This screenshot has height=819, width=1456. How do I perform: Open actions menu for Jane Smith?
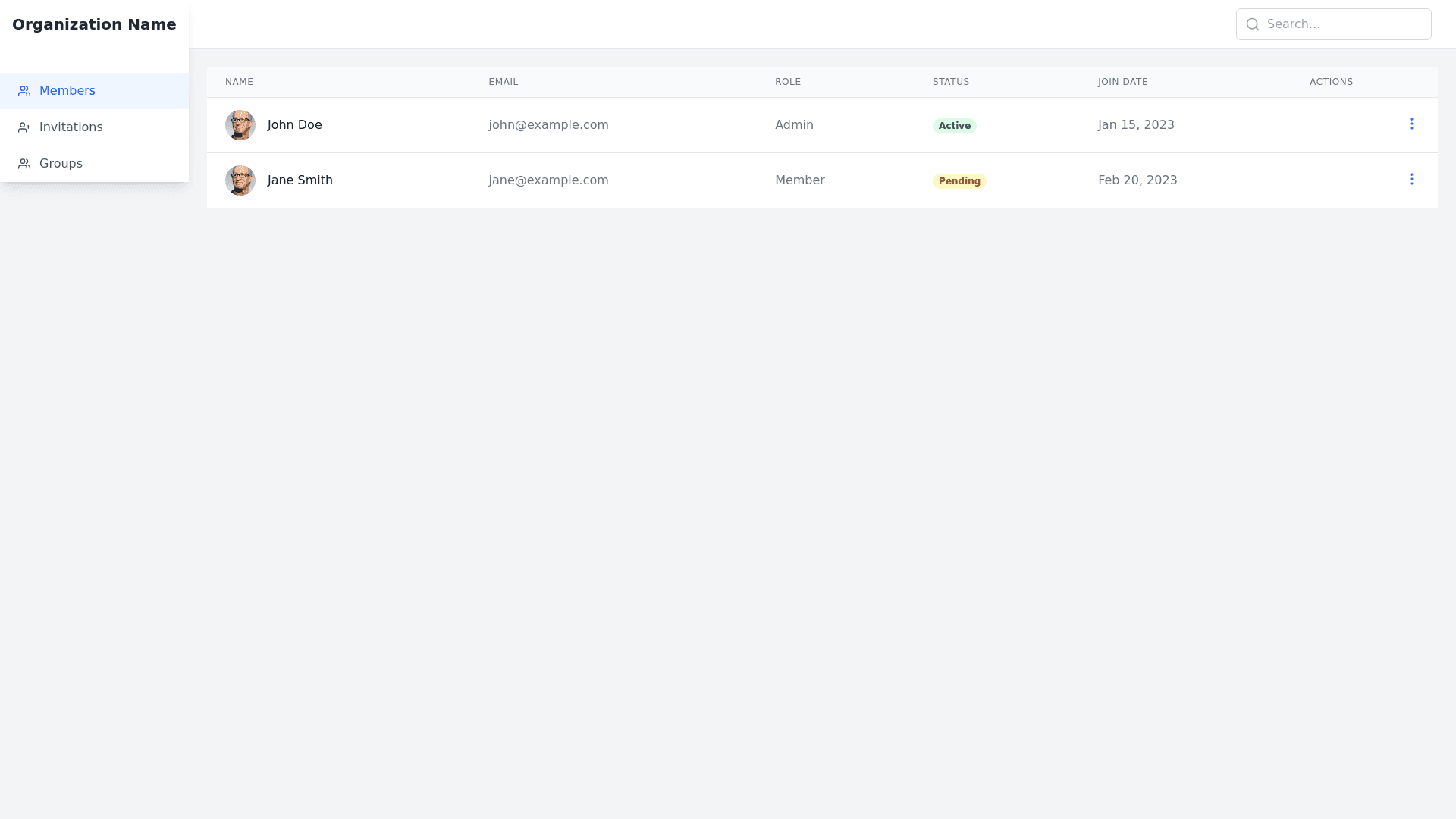click(1411, 179)
